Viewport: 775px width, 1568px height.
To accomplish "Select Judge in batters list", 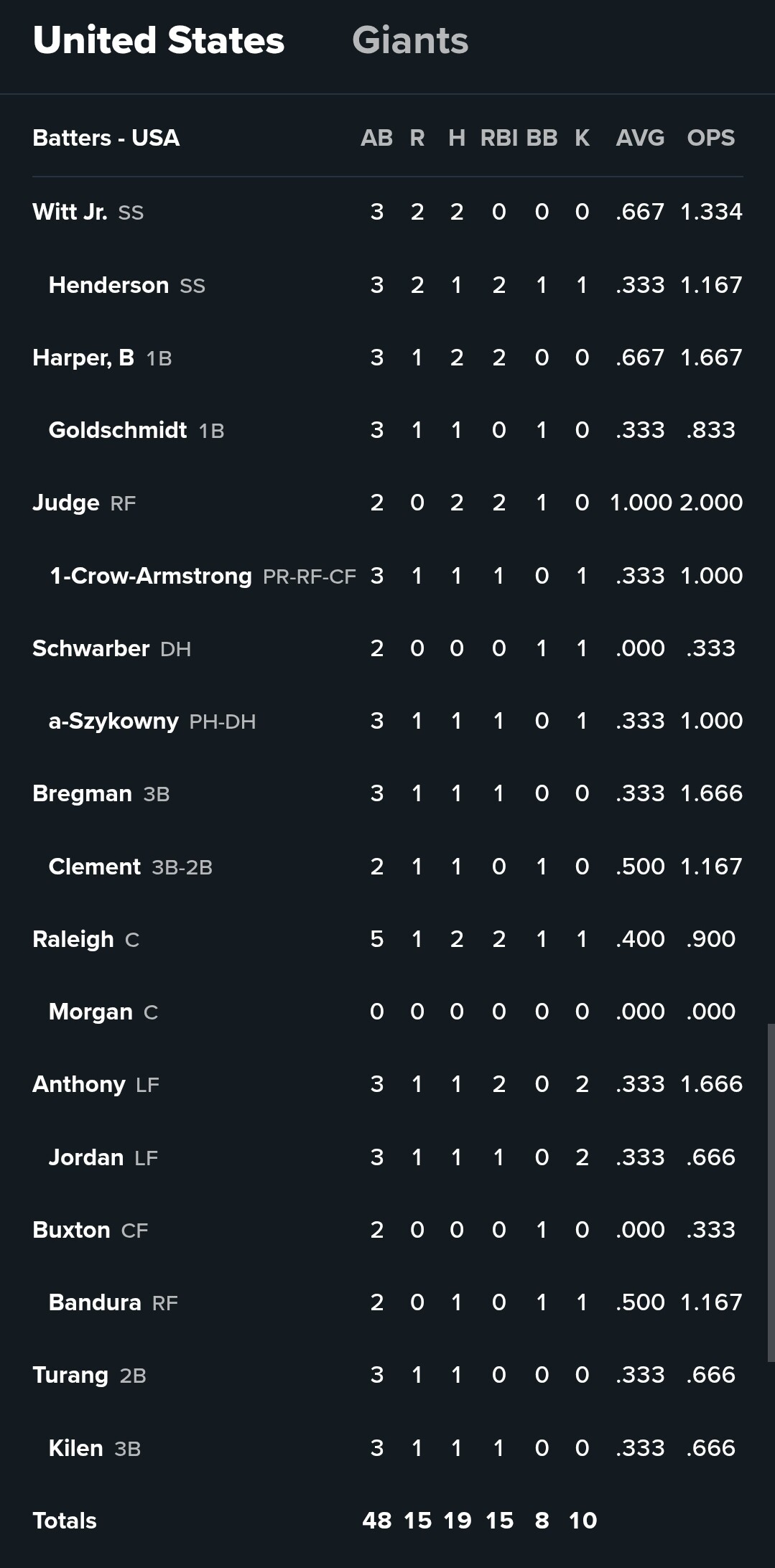I will tap(66, 503).
